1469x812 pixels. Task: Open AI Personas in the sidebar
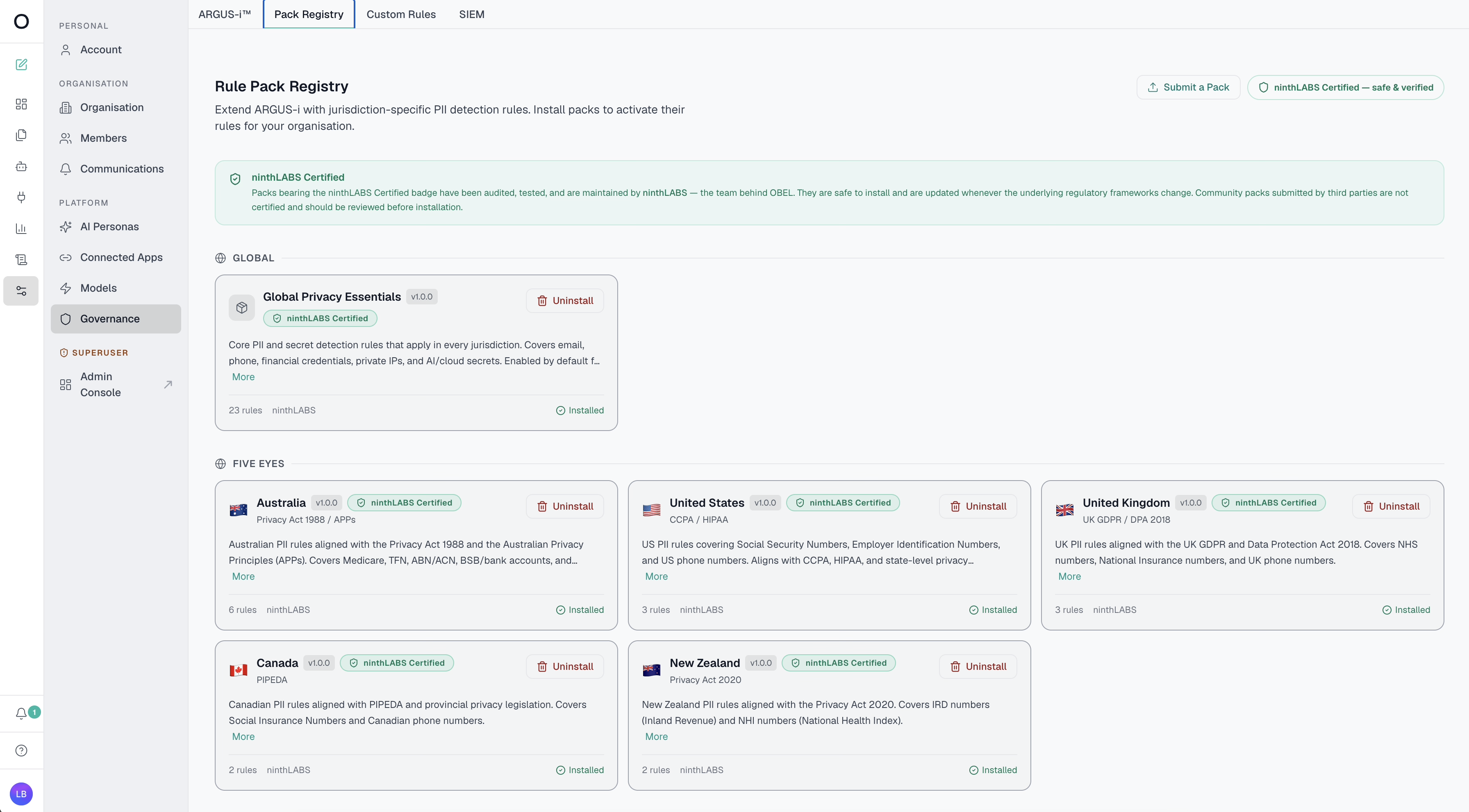[116, 226]
